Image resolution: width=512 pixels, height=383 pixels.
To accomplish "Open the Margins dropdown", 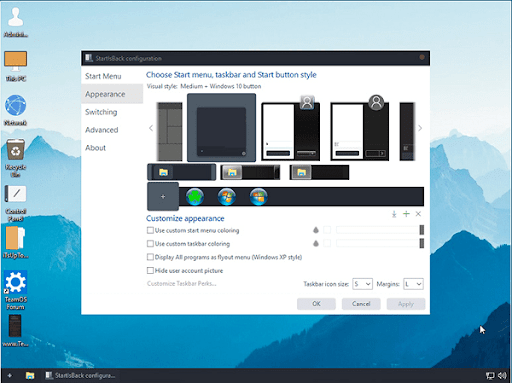I will 413,284.
